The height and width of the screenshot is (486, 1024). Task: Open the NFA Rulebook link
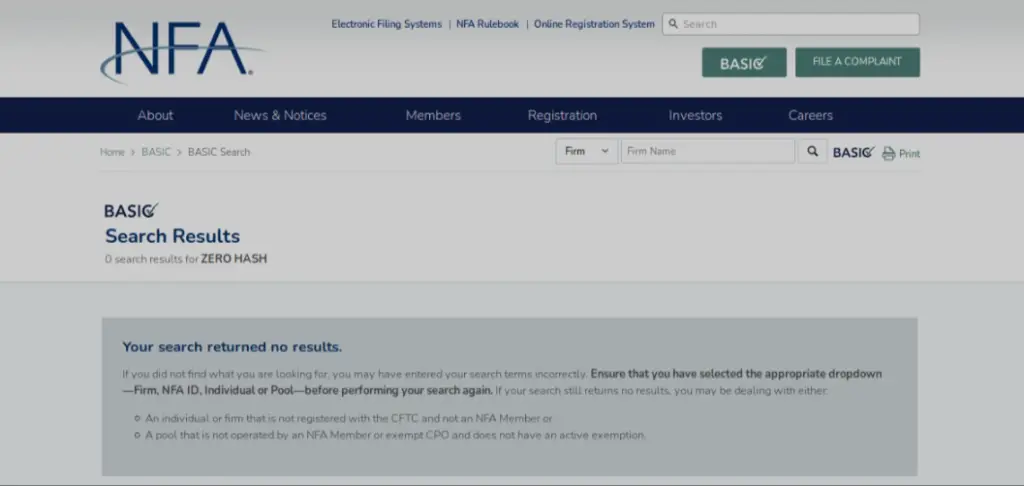tap(487, 24)
